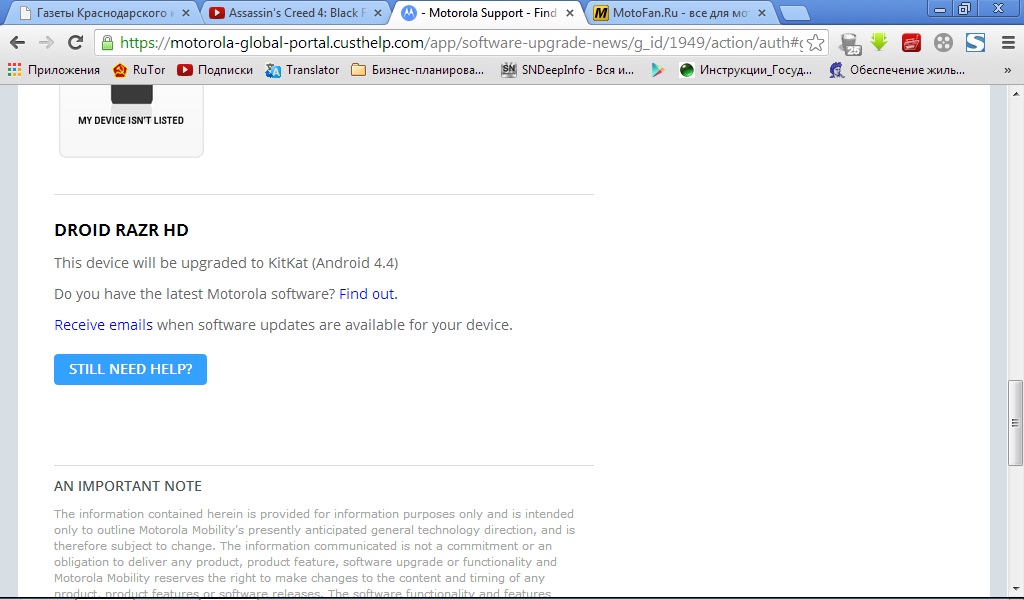Click the forward navigation arrow
The height and width of the screenshot is (600, 1024).
46,42
